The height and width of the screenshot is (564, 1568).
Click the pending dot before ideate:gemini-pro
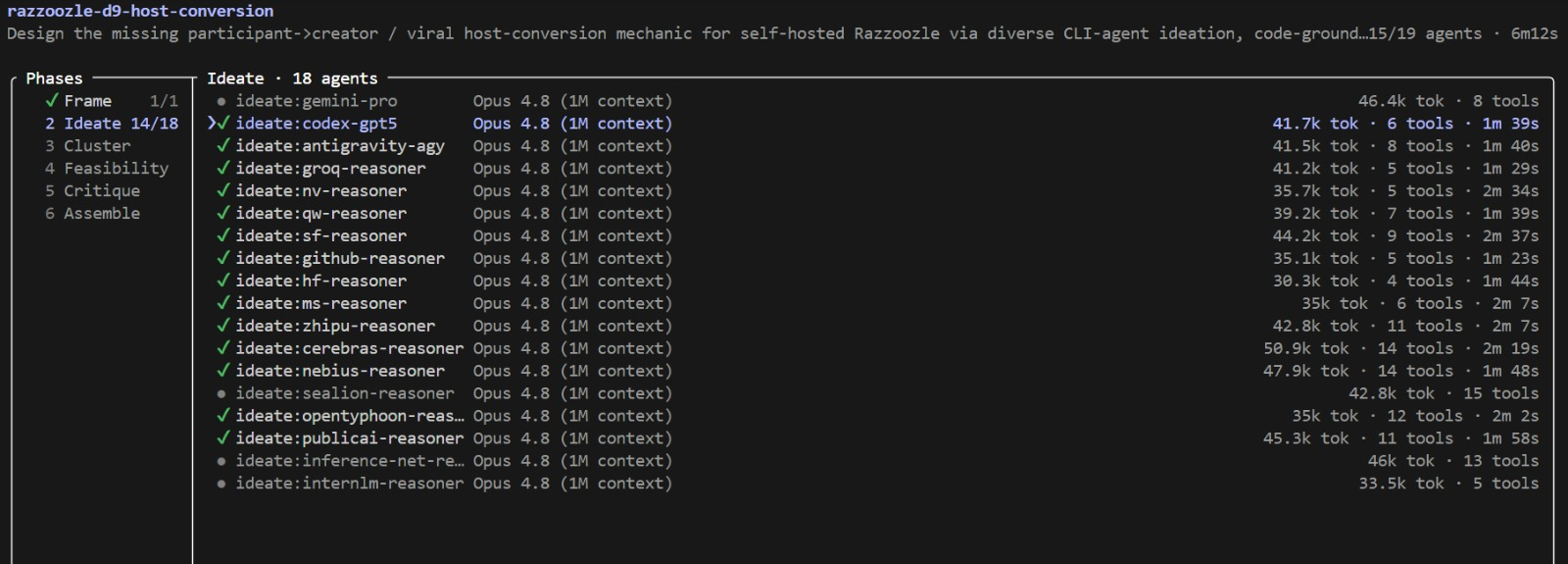pos(221,101)
